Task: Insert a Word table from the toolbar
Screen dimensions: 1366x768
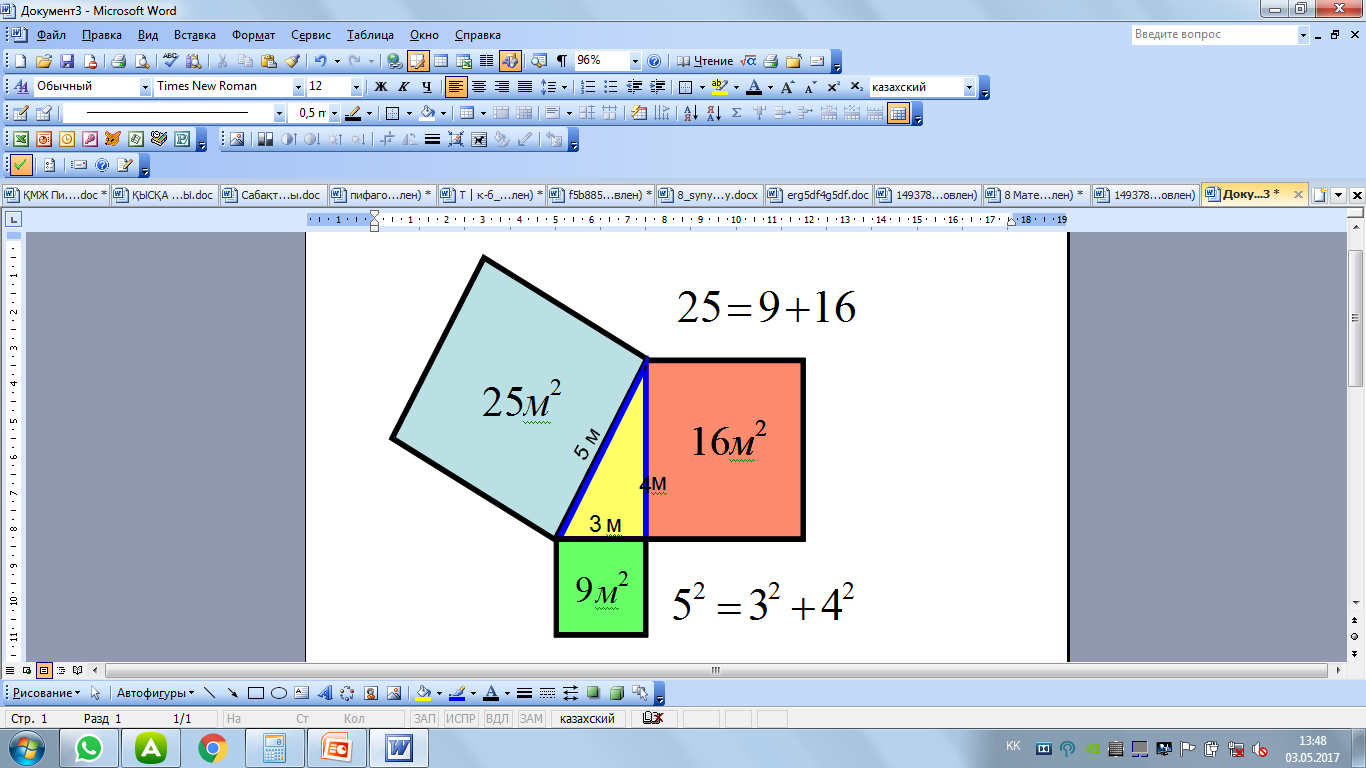Action: pyautogui.click(x=440, y=61)
